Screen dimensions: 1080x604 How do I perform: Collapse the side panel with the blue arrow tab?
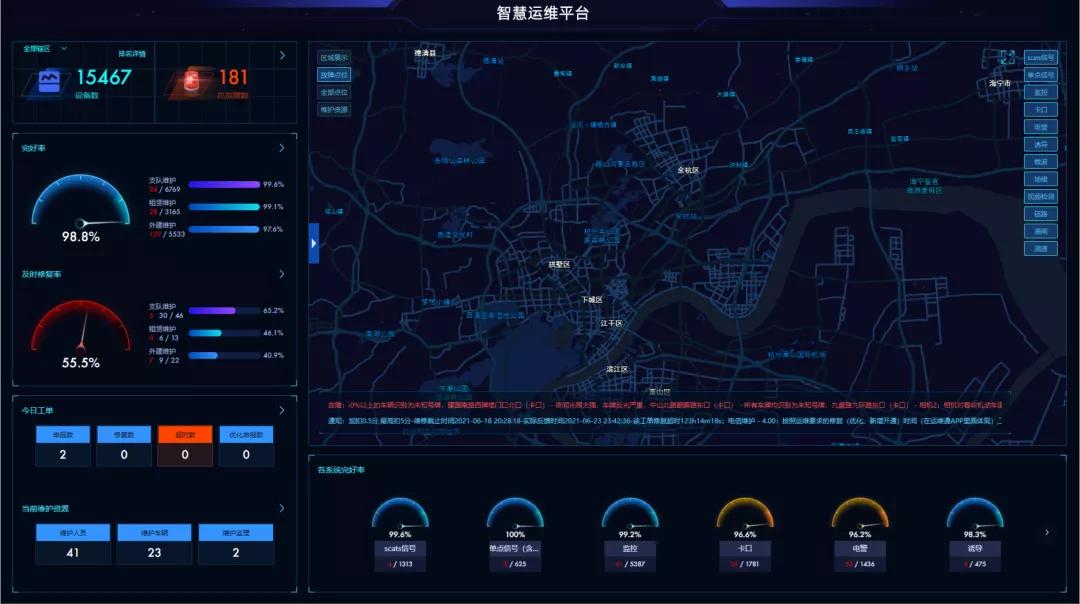[x=313, y=243]
